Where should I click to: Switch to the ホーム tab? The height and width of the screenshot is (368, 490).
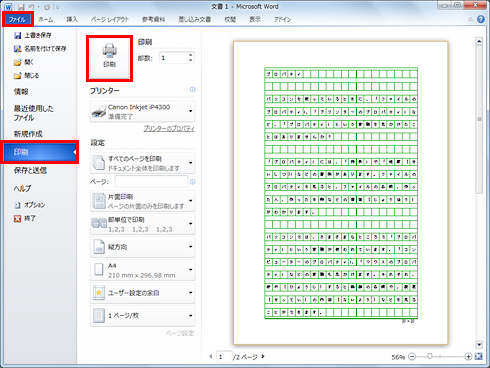(x=46, y=19)
